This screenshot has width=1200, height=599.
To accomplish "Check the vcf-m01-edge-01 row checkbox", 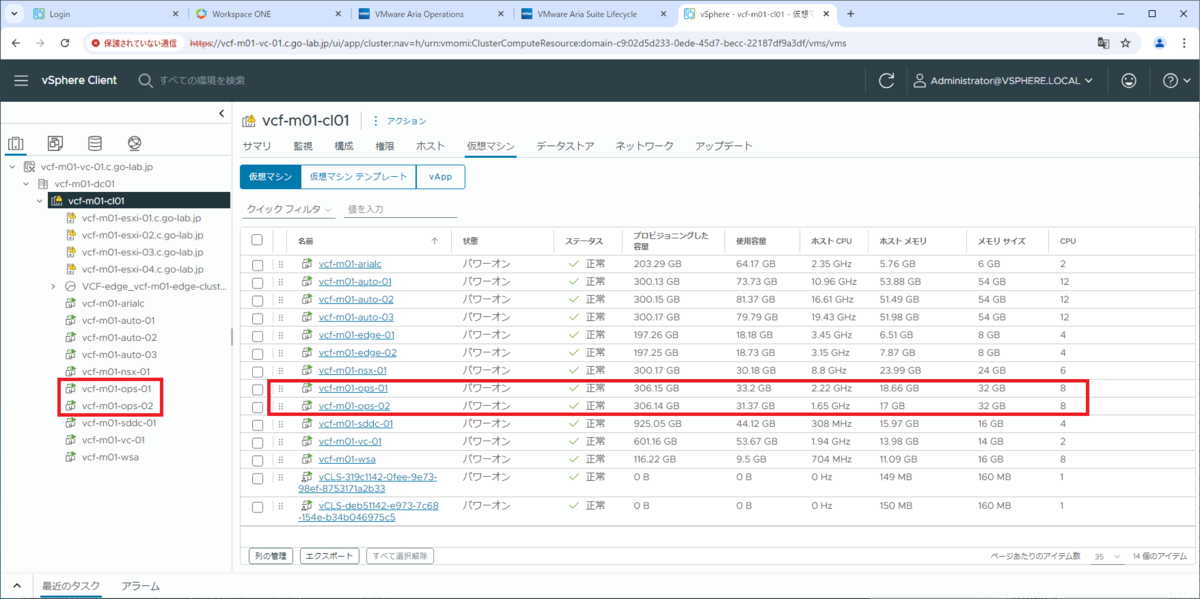I will pos(257,336).
